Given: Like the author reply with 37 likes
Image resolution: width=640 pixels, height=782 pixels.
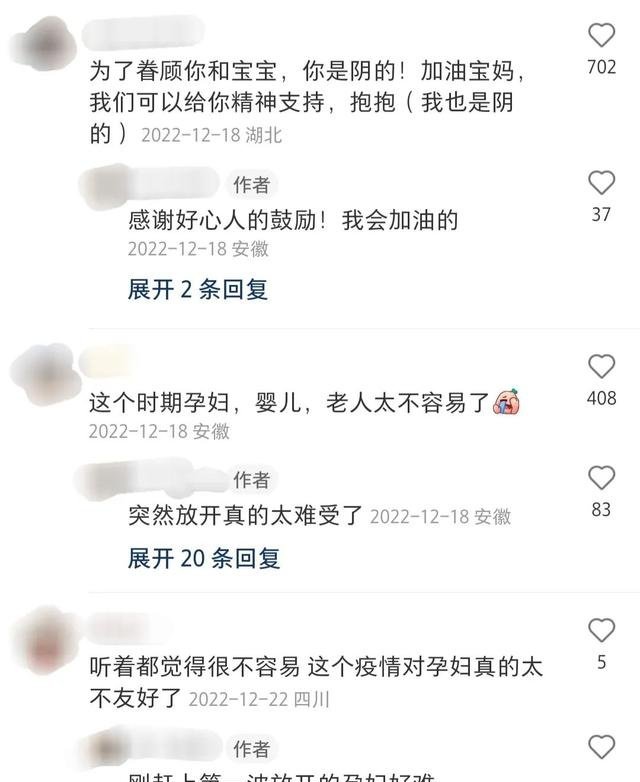Looking at the screenshot, I should point(601,183).
